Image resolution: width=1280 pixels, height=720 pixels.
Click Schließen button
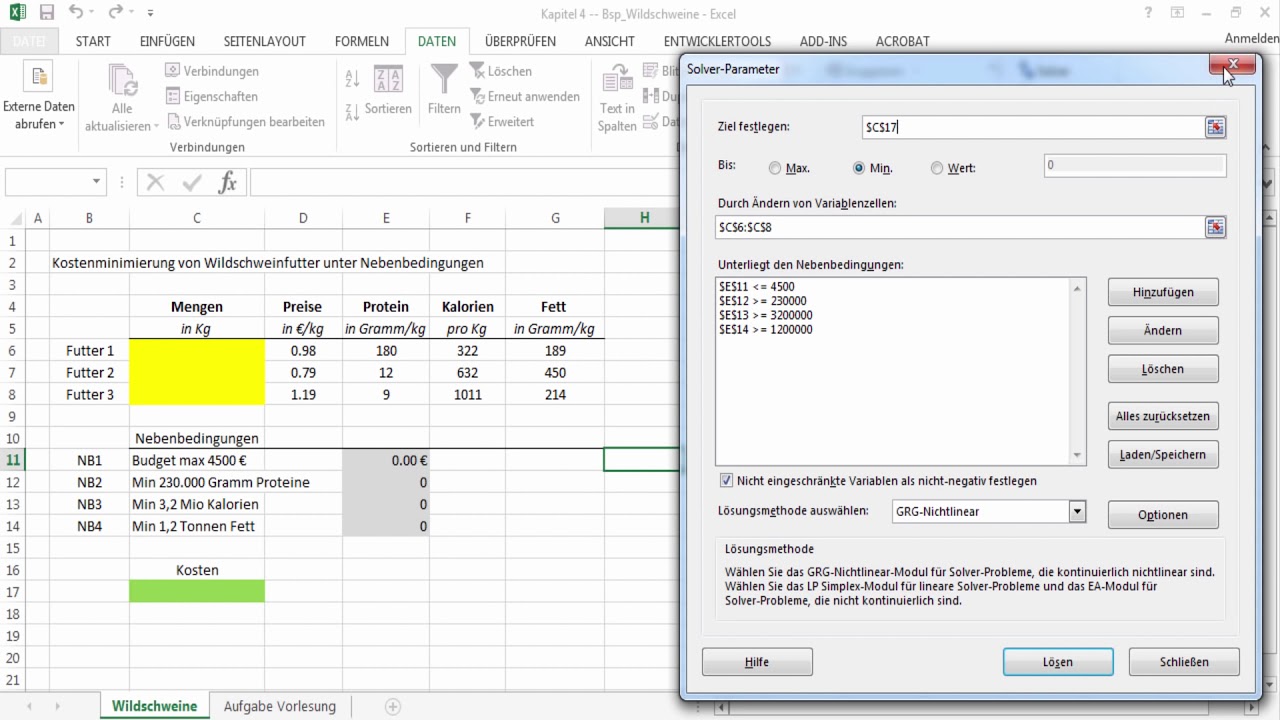[x=1184, y=662]
